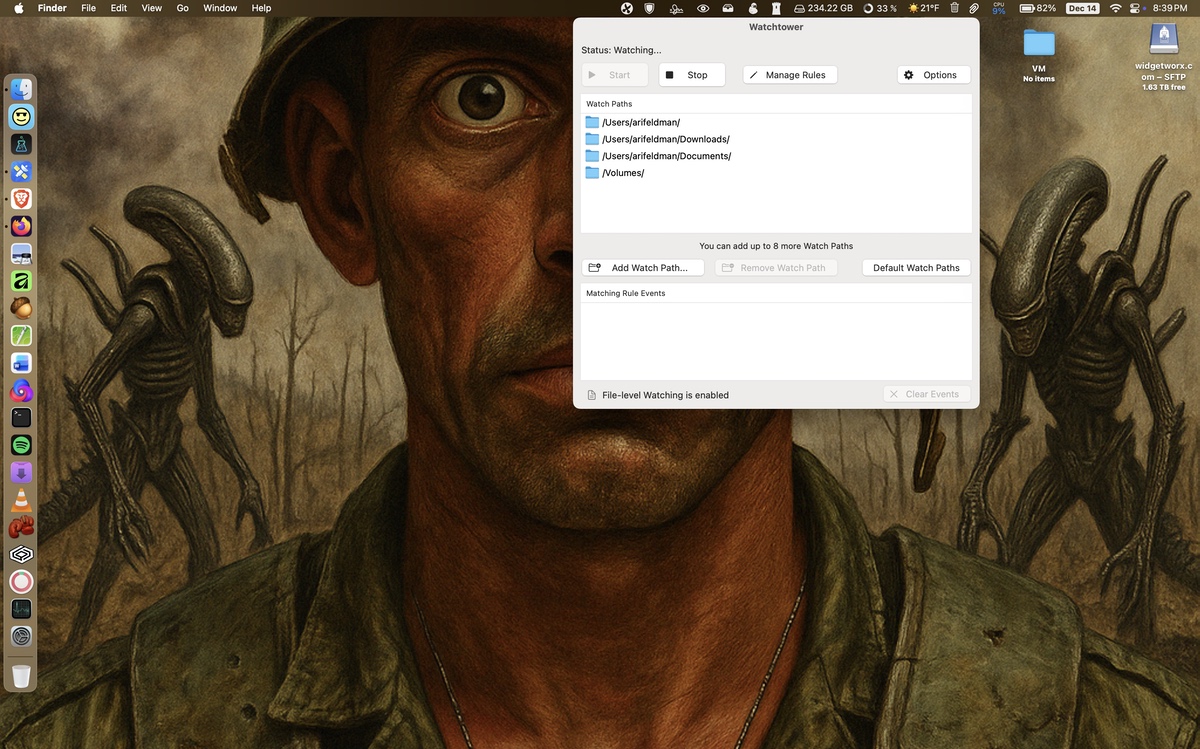Screen dimensions: 1200x749
Task: Open Manage Rules editor
Action: pyautogui.click(x=790, y=75)
